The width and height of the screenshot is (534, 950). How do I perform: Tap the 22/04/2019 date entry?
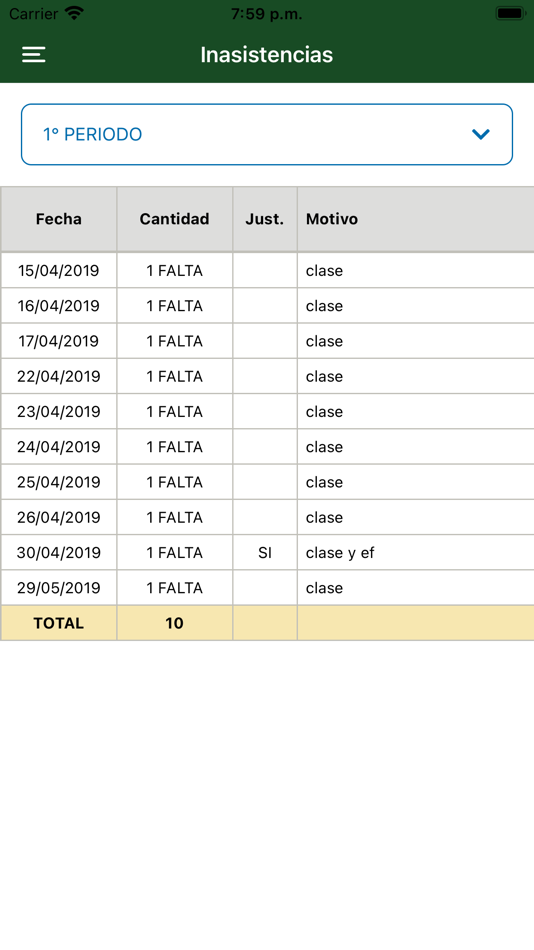tap(59, 376)
